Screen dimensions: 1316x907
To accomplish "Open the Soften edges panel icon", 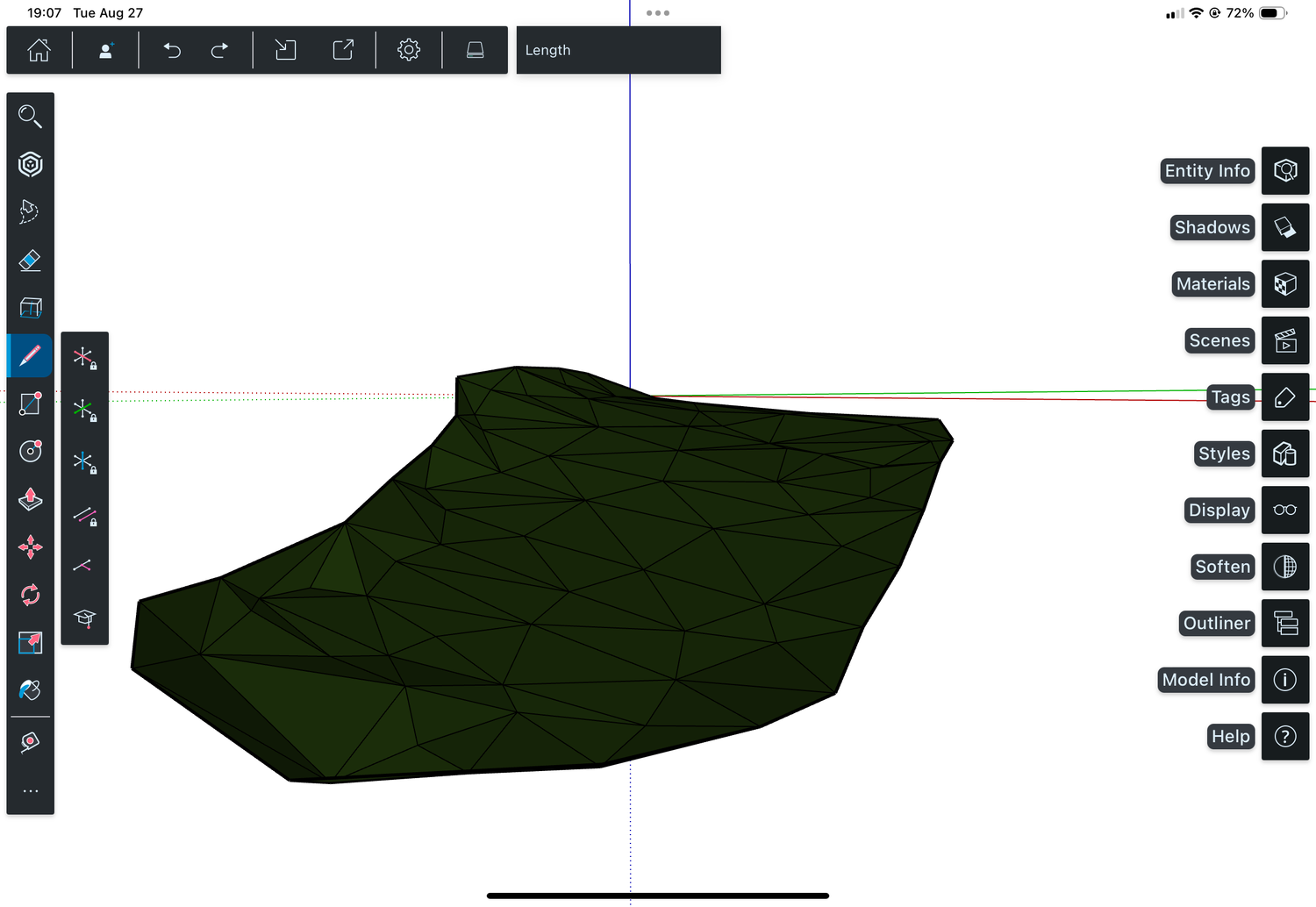I will coord(1285,567).
